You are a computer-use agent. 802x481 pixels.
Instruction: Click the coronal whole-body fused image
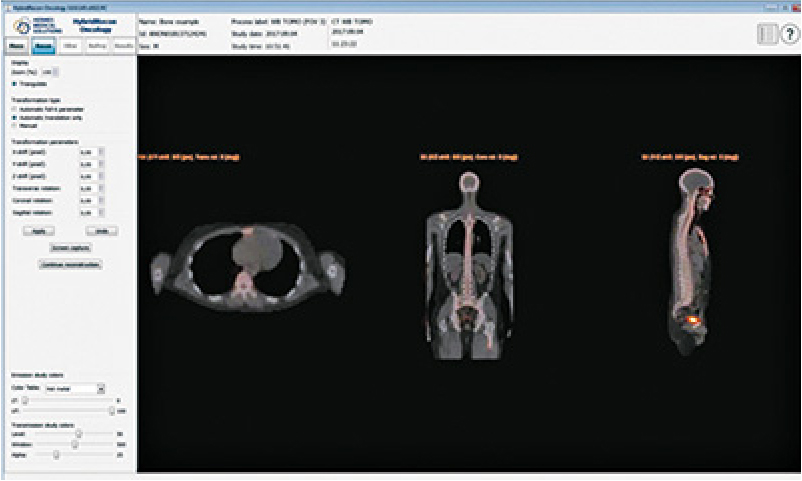coord(469,265)
